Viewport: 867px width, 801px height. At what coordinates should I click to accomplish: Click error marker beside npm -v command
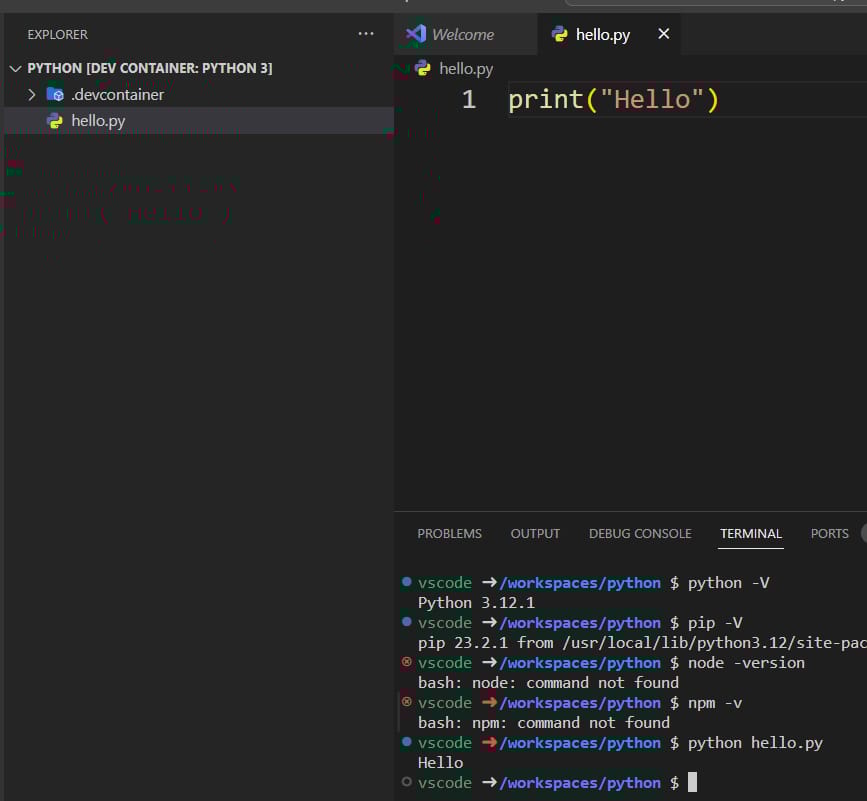[406, 702]
